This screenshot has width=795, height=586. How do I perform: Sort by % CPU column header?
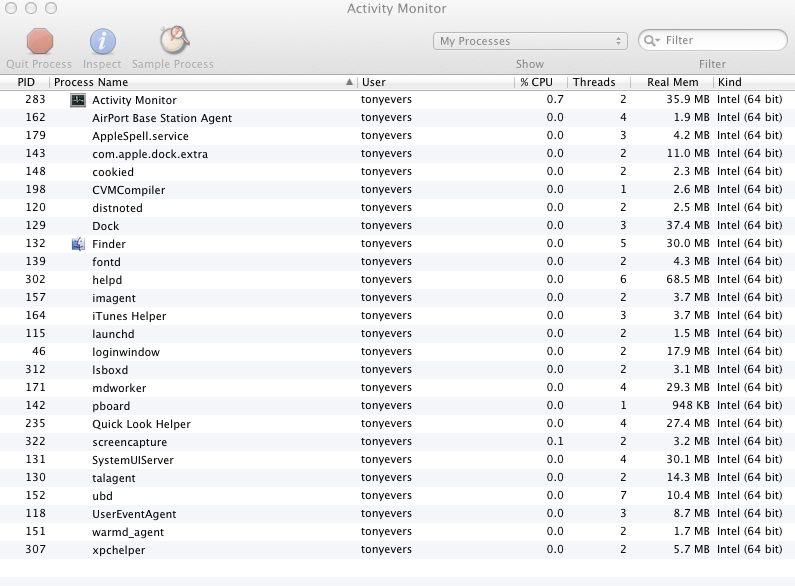coord(541,82)
